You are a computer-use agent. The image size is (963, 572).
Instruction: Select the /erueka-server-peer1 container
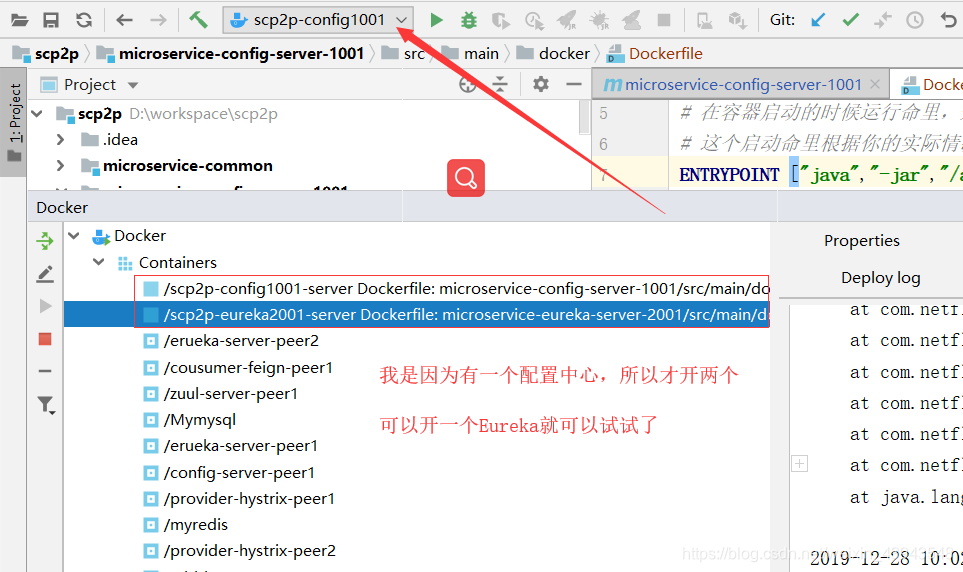click(x=231, y=446)
